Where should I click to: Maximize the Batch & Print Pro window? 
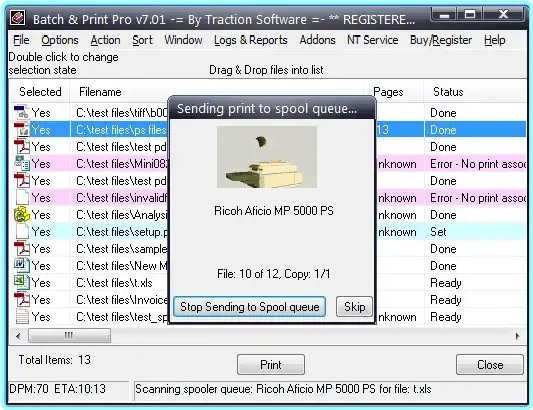pyautogui.click(x=470, y=15)
